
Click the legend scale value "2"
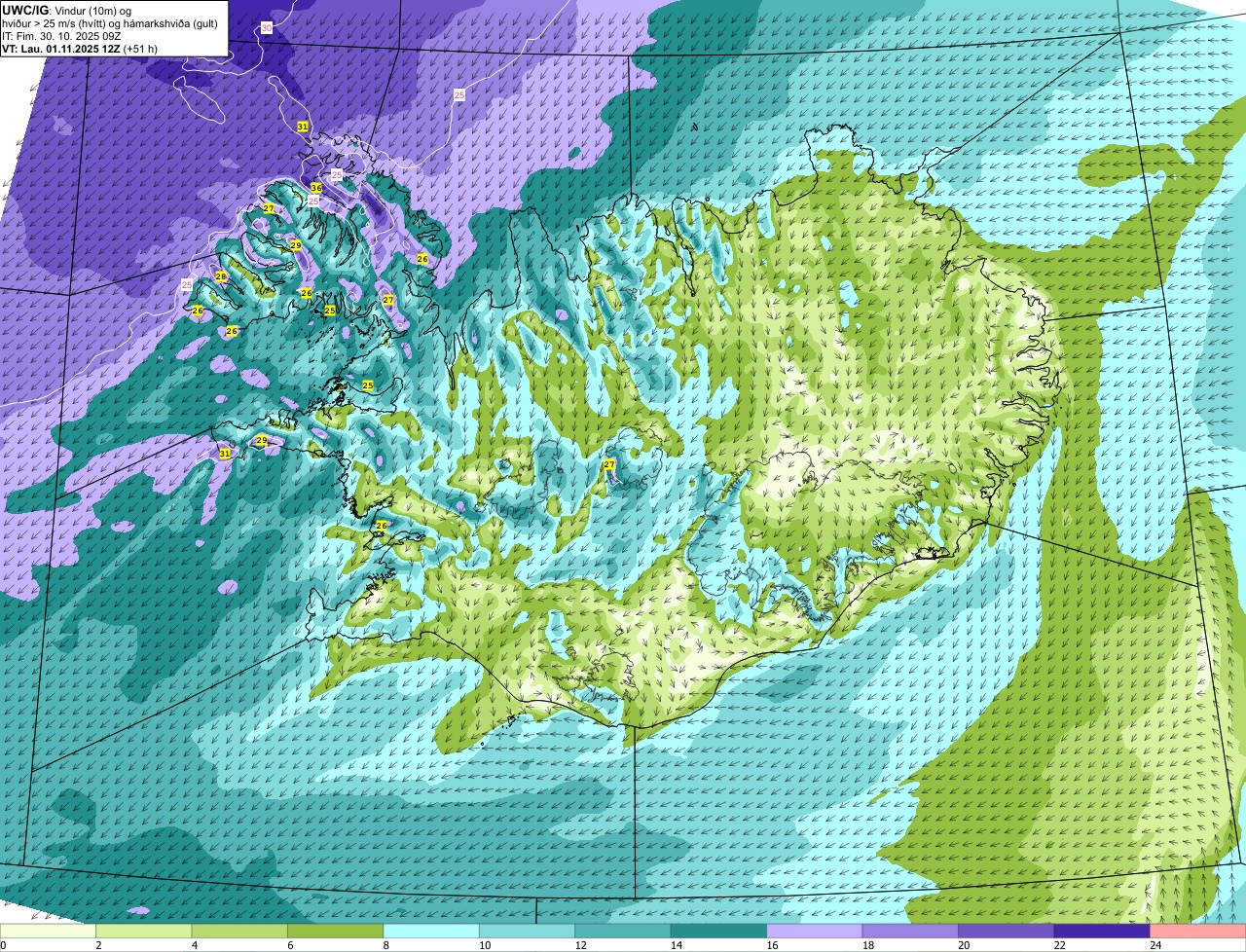[x=98, y=945]
